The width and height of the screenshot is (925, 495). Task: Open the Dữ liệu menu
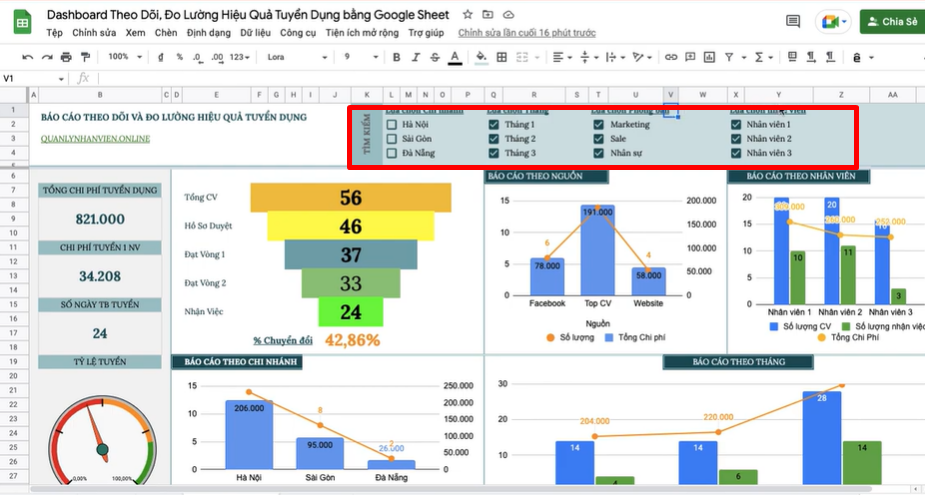click(x=255, y=33)
